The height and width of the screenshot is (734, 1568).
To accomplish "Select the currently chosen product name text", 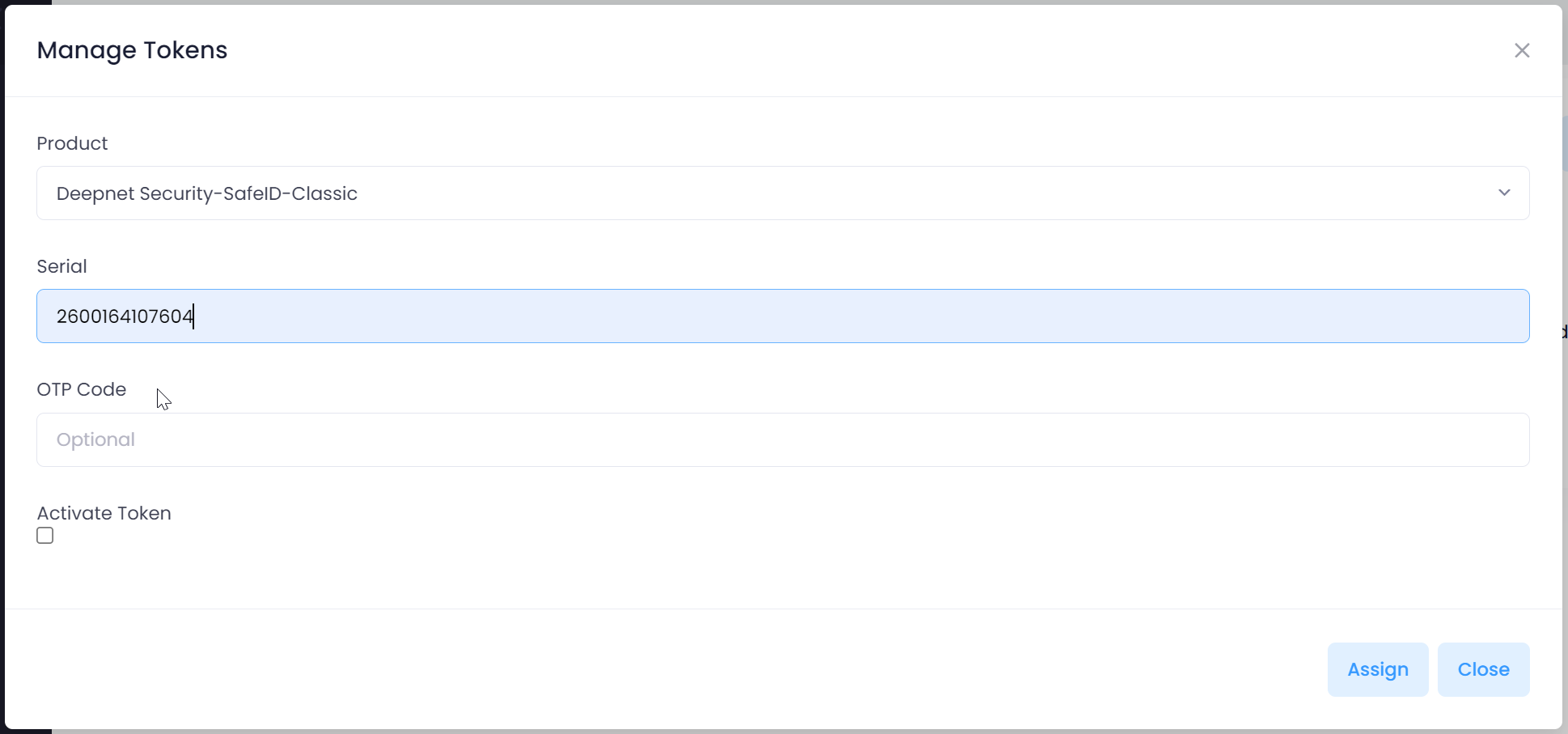I will pos(206,193).
